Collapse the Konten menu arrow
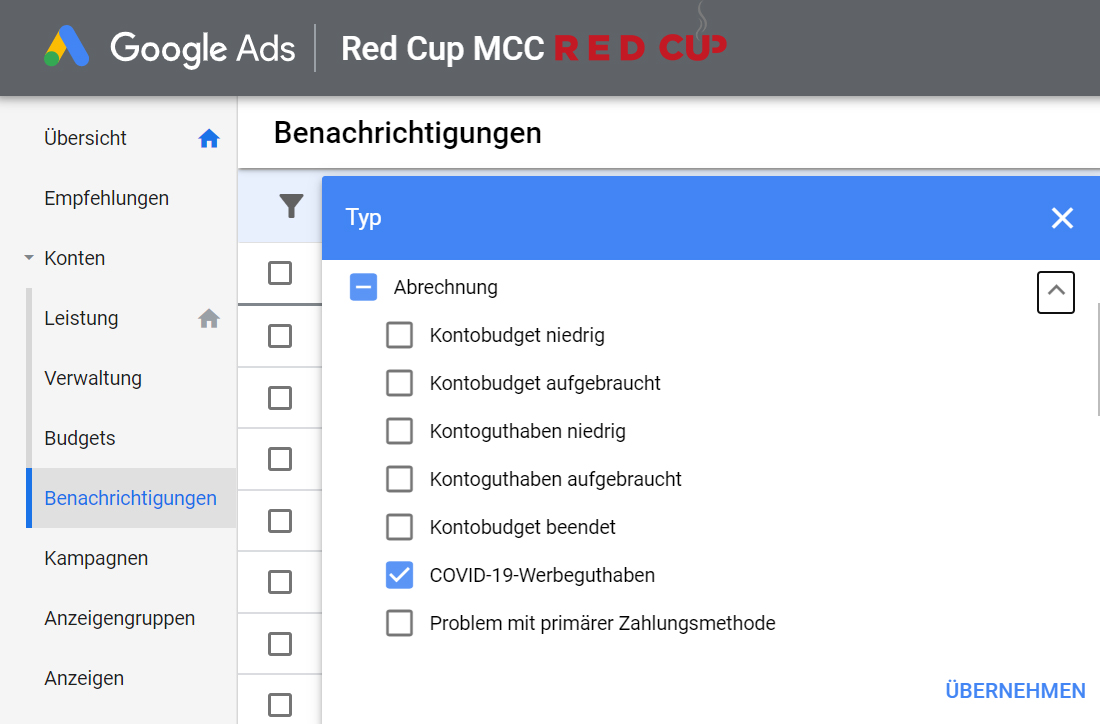1100x724 pixels. coord(29,259)
